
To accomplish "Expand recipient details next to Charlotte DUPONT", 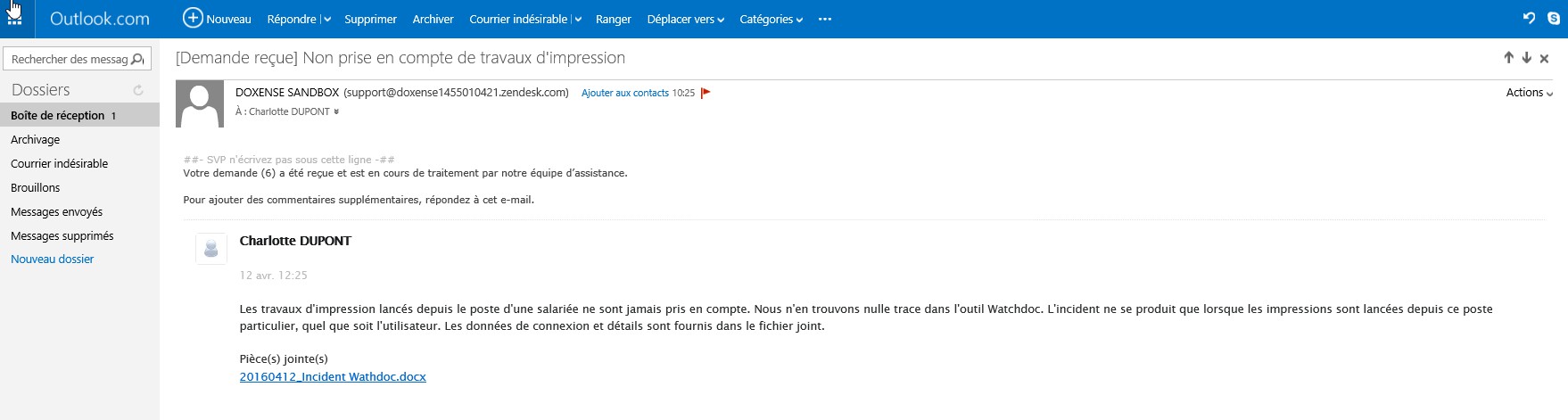I will click(336, 112).
